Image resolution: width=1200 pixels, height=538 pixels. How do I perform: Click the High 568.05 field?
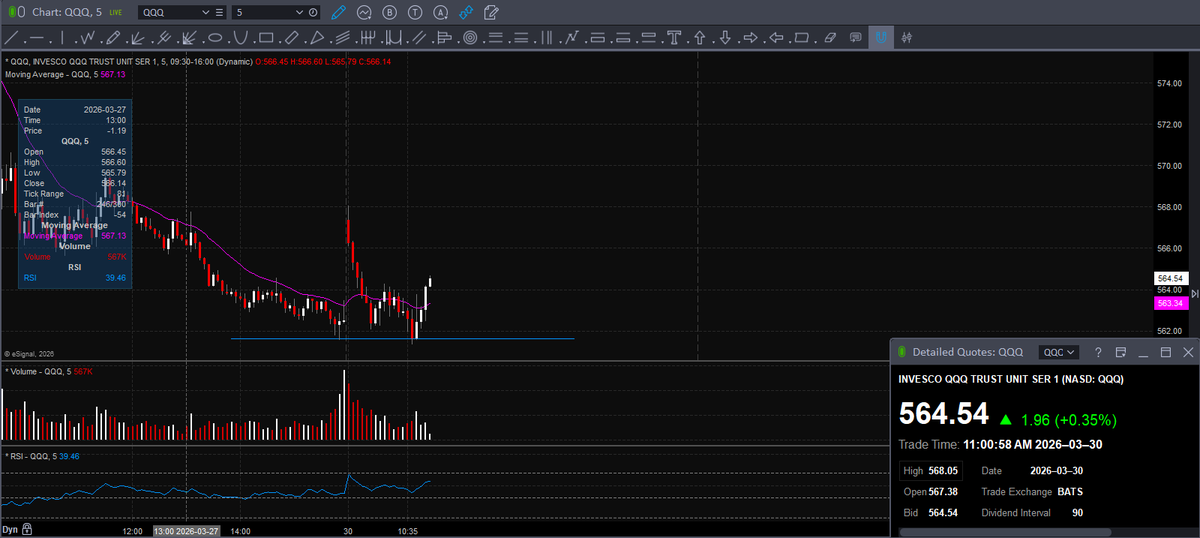(930, 470)
